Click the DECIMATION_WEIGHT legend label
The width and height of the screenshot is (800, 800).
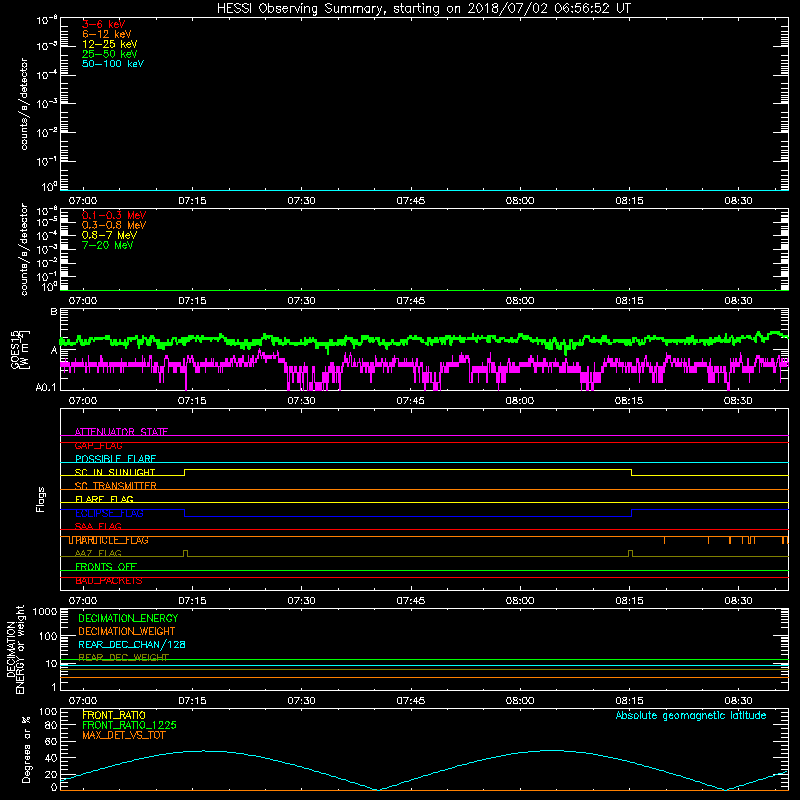click(x=127, y=631)
